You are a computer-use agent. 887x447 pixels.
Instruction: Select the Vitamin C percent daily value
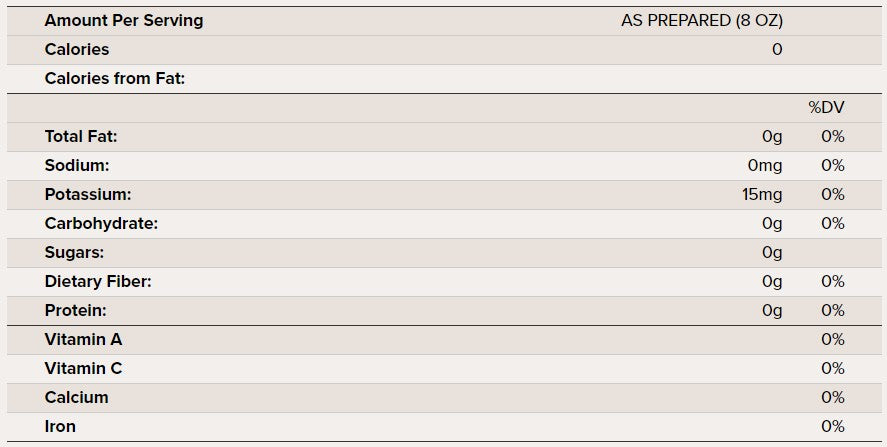[x=832, y=369]
